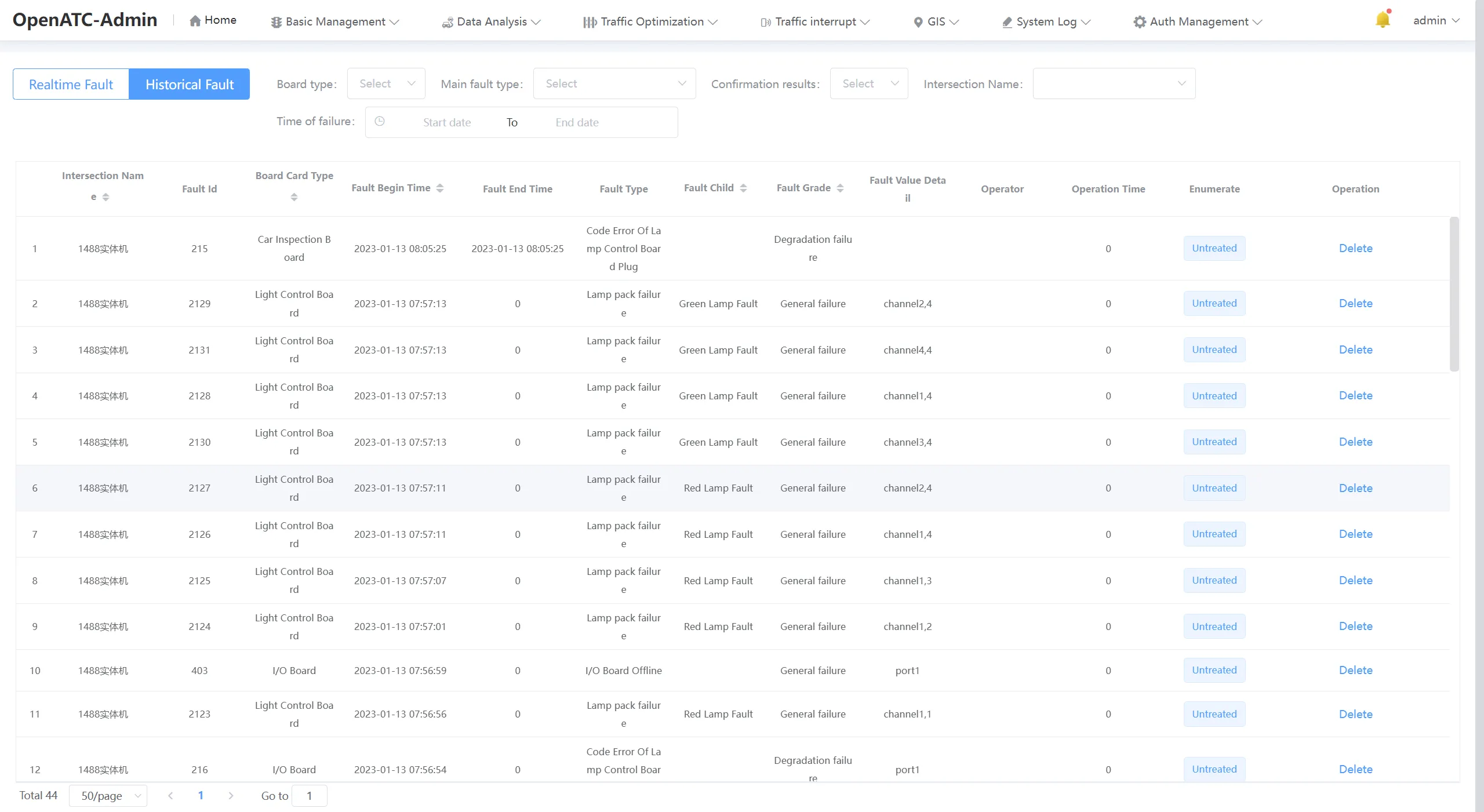Select the Historical Fault tab
The width and height of the screenshot is (1484, 812).
point(190,84)
